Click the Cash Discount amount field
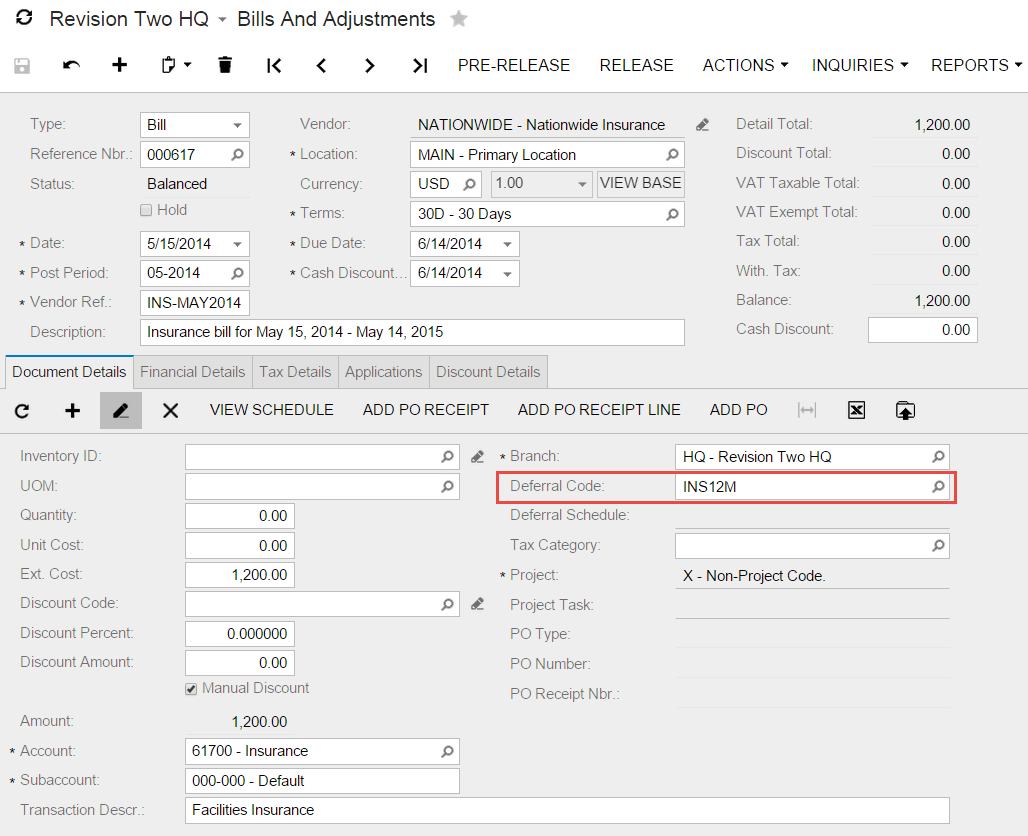The image size is (1028, 836). pyautogui.click(x=922, y=330)
